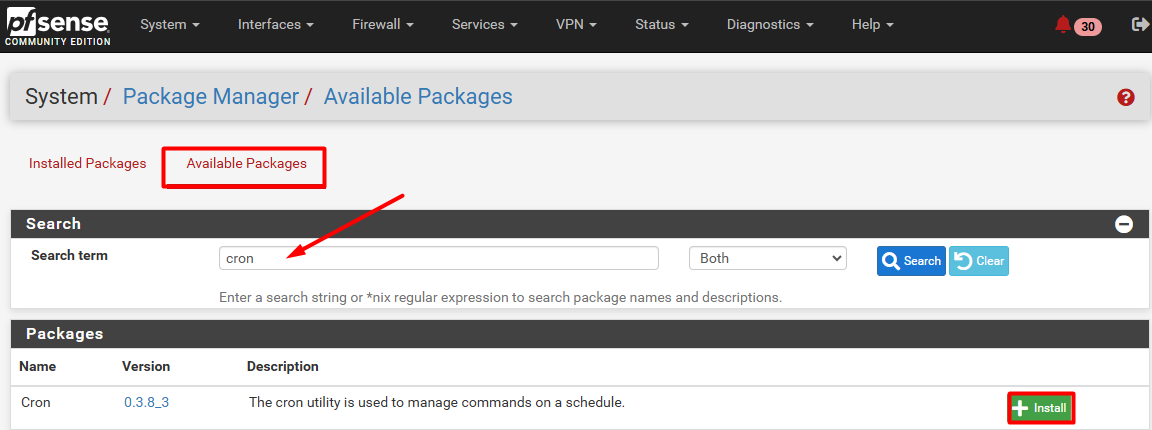Click the Search button with magnifier
Screen dimensions: 1152x430
[911, 261]
